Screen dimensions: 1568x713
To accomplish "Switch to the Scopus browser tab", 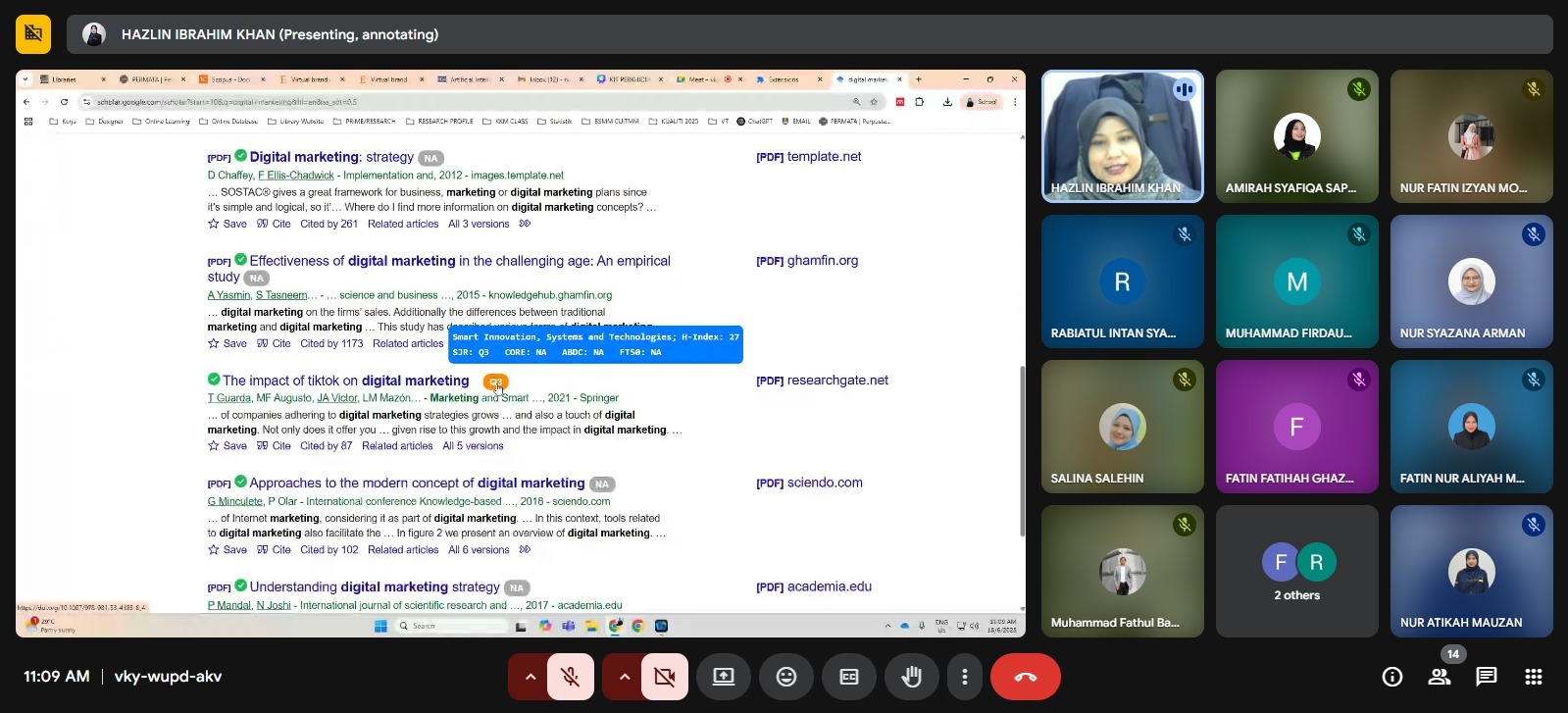I will 231,79.
